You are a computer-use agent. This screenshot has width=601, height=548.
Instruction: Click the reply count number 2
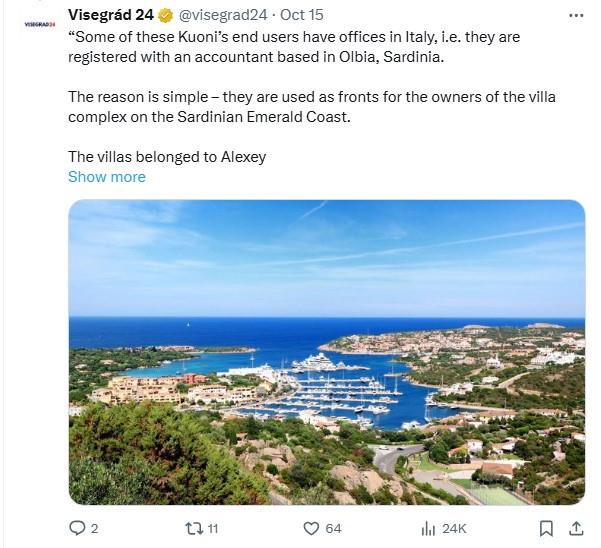coord(94,528)
